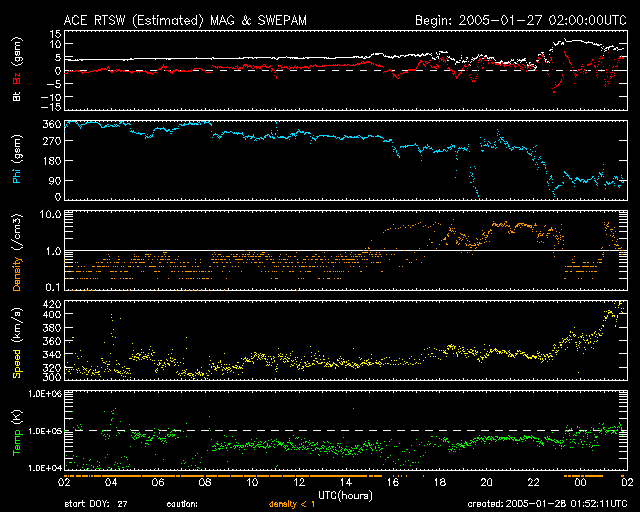The width and height of the screenshot is (640, 512).
Task: Click the '08' hour tick label
Action: pos(205,483)
